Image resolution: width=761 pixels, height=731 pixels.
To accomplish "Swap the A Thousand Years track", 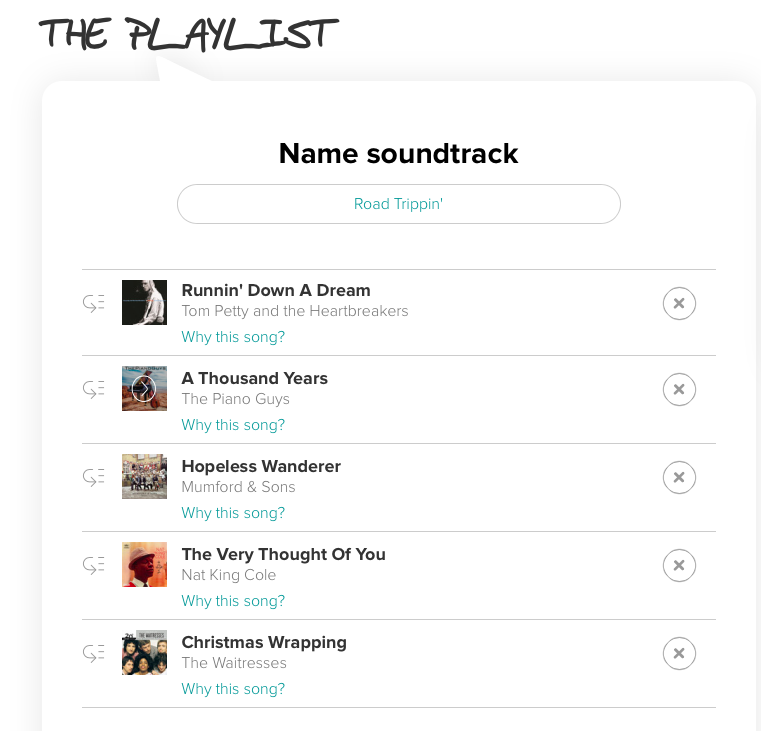I will tap(94, 390).
